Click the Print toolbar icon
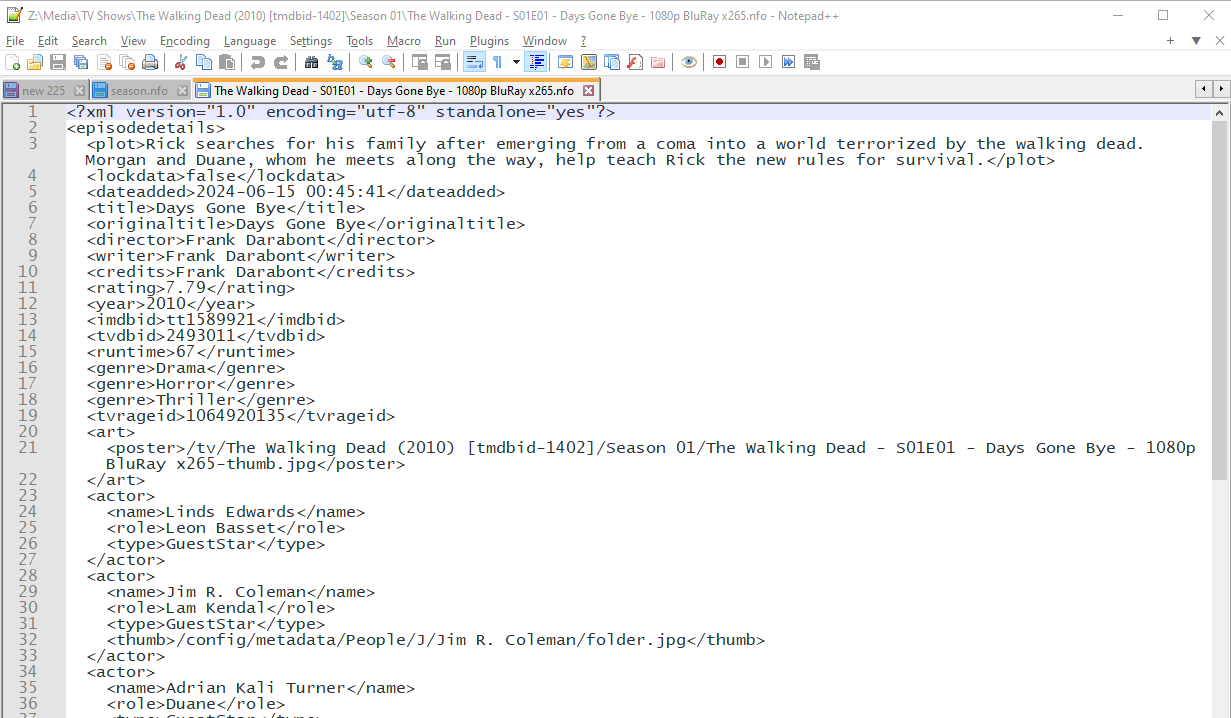The width and height of the screenshot is (1231, 718). click(x=150, y=62)
